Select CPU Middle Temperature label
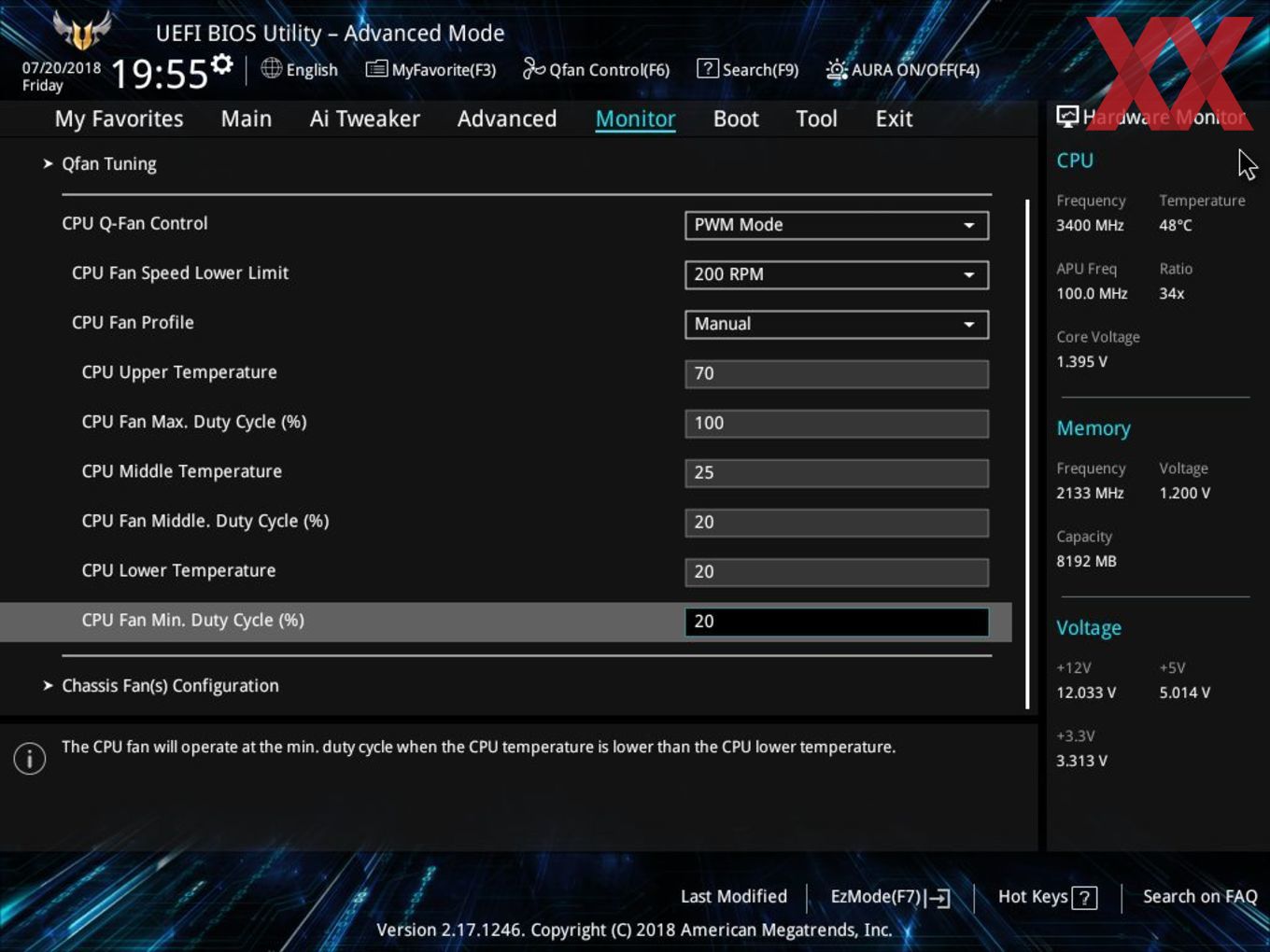This screenshot has height=952, width=1270. click(x=181, y=470)
